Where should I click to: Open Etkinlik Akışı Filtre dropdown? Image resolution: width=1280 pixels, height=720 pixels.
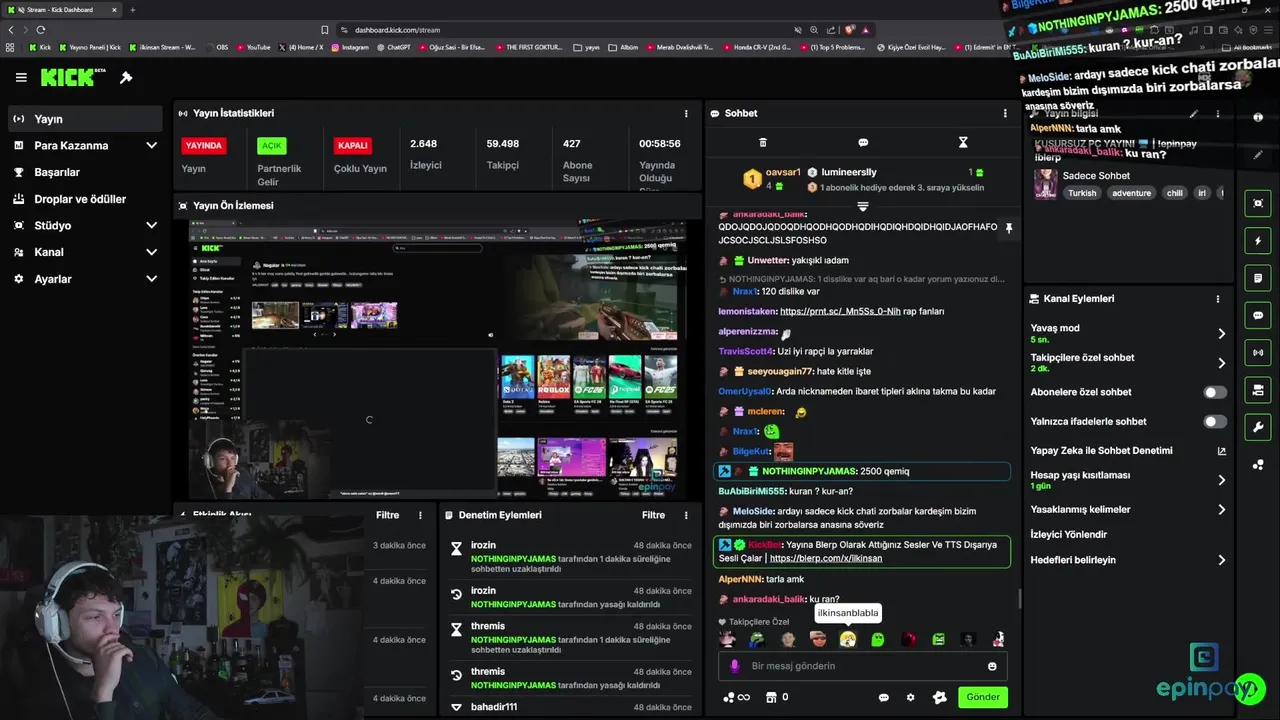click(x=387, y=515)
